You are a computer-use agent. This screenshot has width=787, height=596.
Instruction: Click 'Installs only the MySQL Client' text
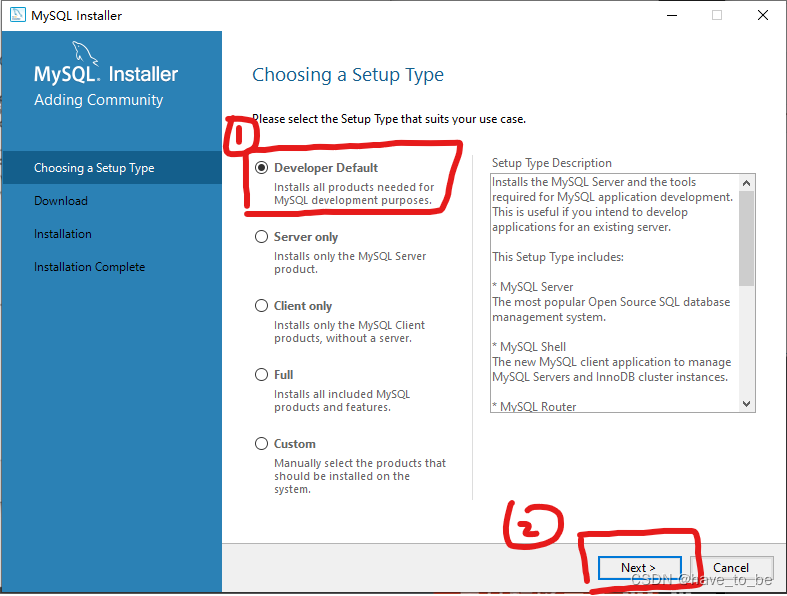(x=349, y=331)
